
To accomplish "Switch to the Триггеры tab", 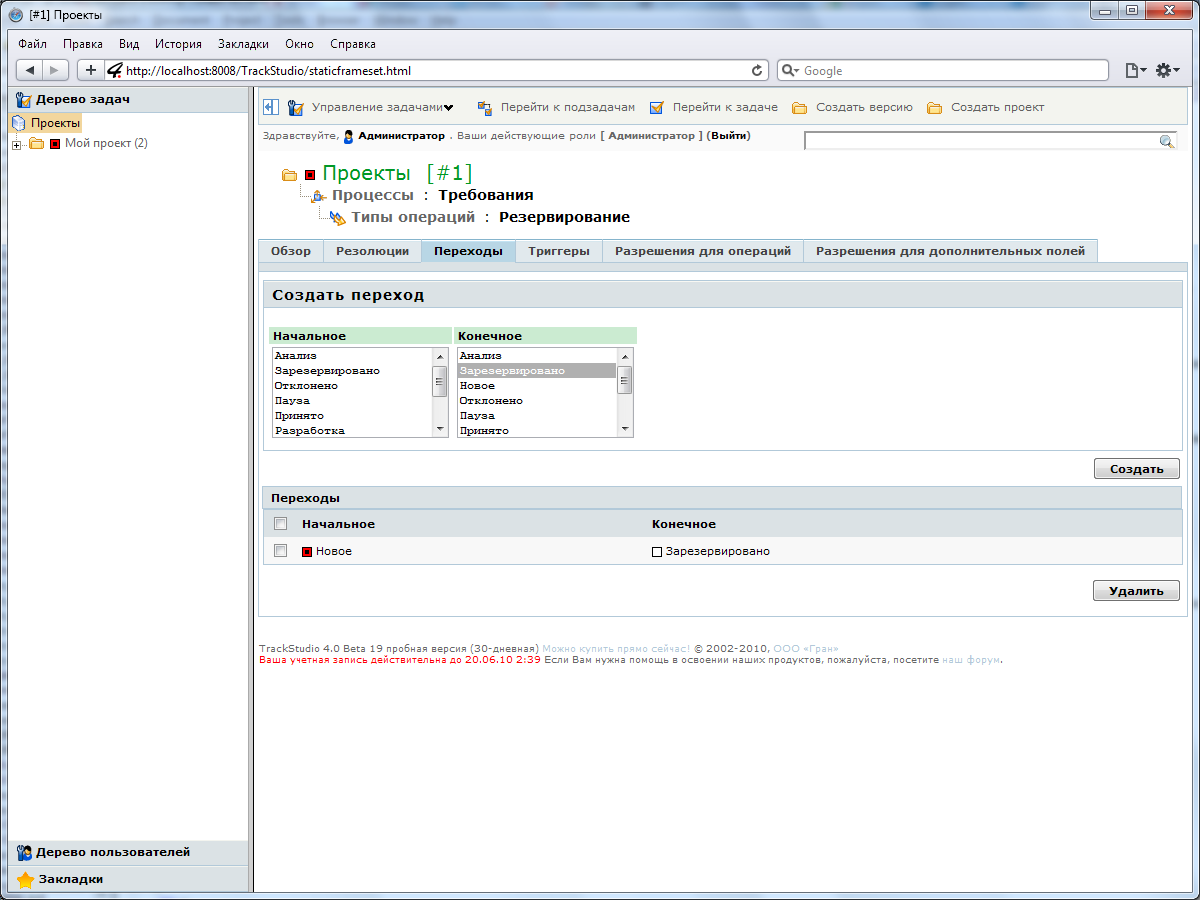I will (x=559, y=251).
